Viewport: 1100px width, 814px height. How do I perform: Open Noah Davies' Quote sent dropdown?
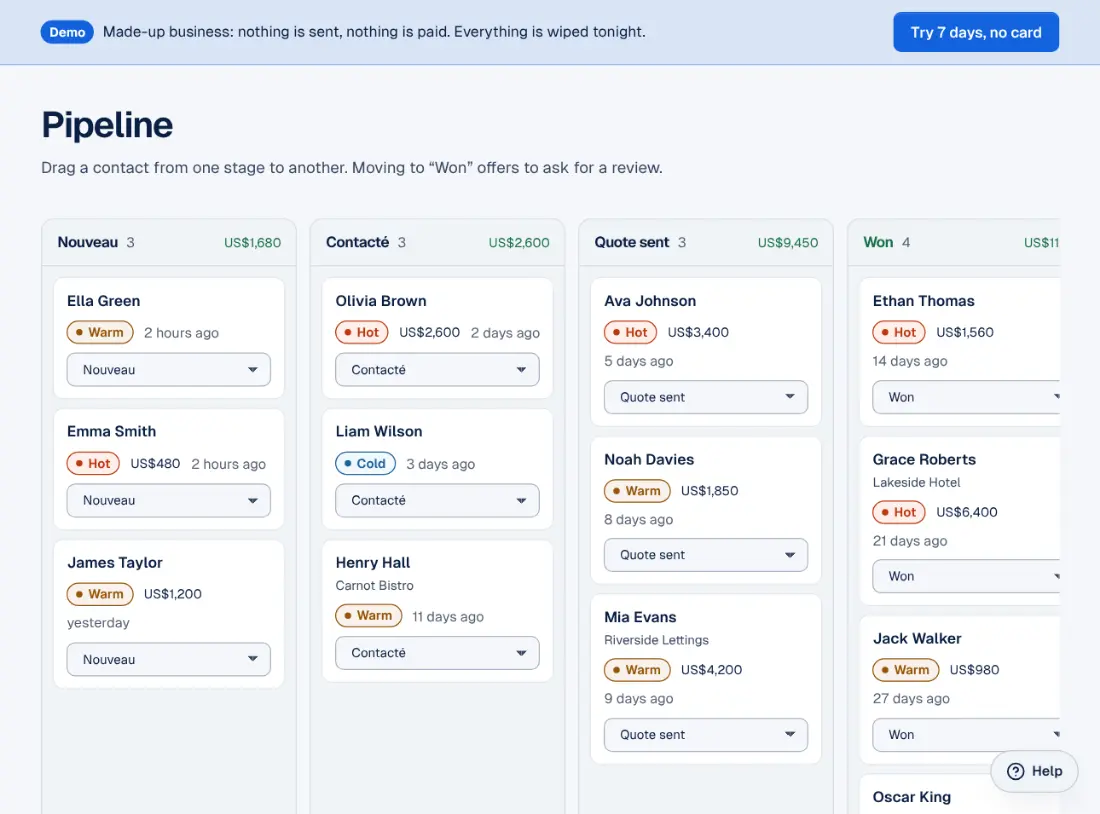(x=706, y=555)
